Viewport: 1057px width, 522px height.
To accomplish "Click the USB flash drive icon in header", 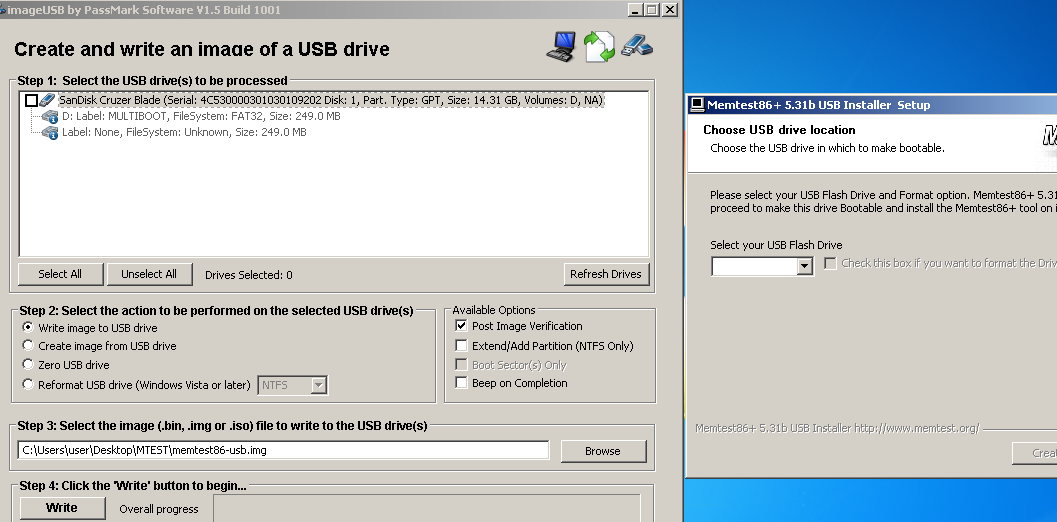I will [636, 45].
